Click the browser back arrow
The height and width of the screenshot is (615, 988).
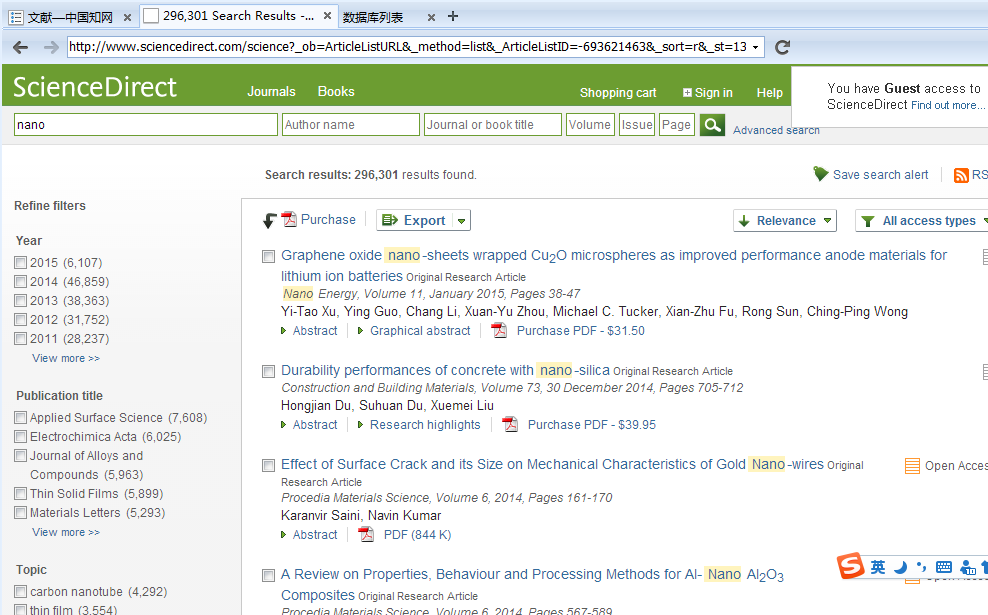click(20, 47)
